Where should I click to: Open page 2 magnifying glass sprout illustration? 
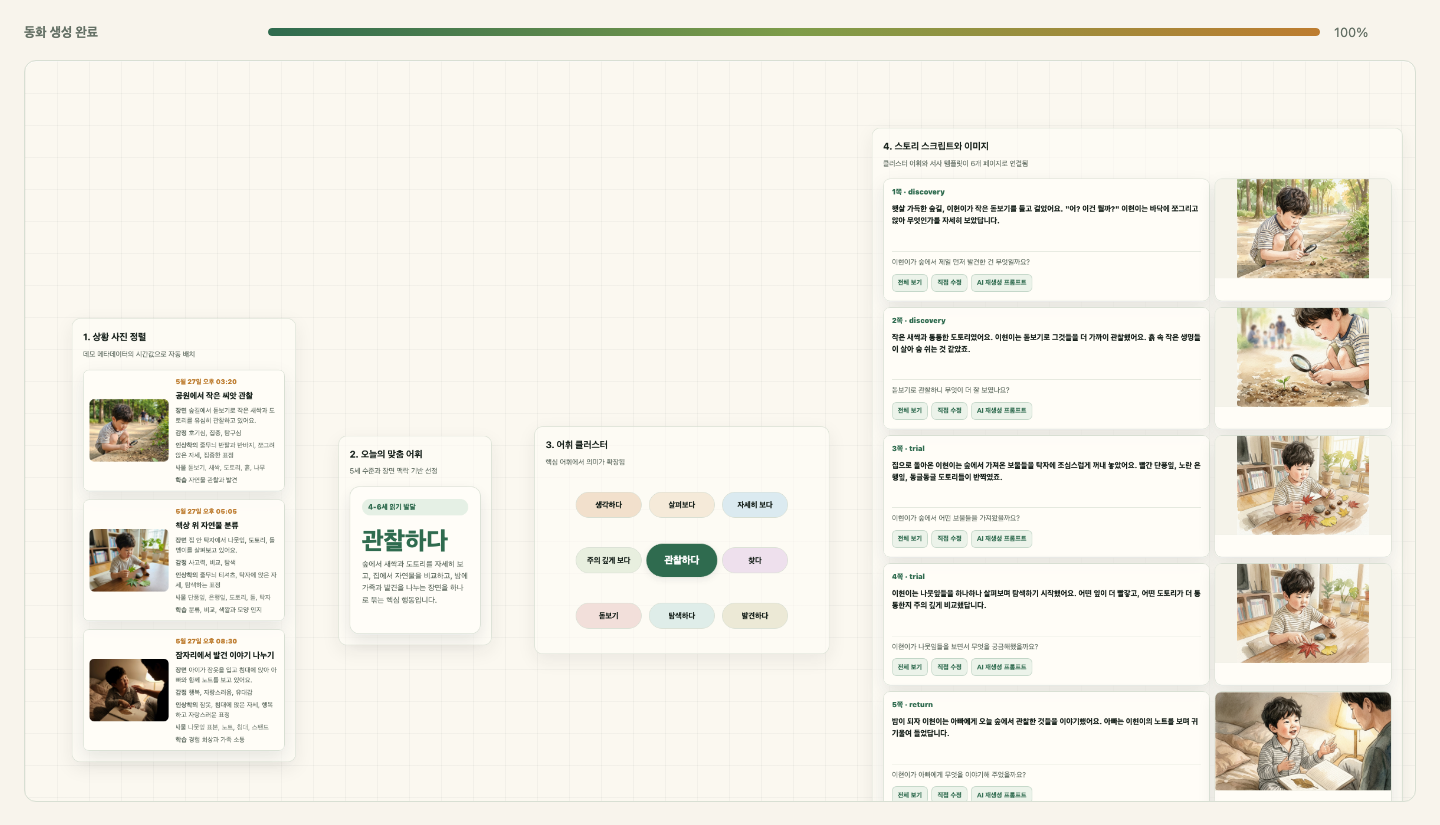click(1303, 357)
